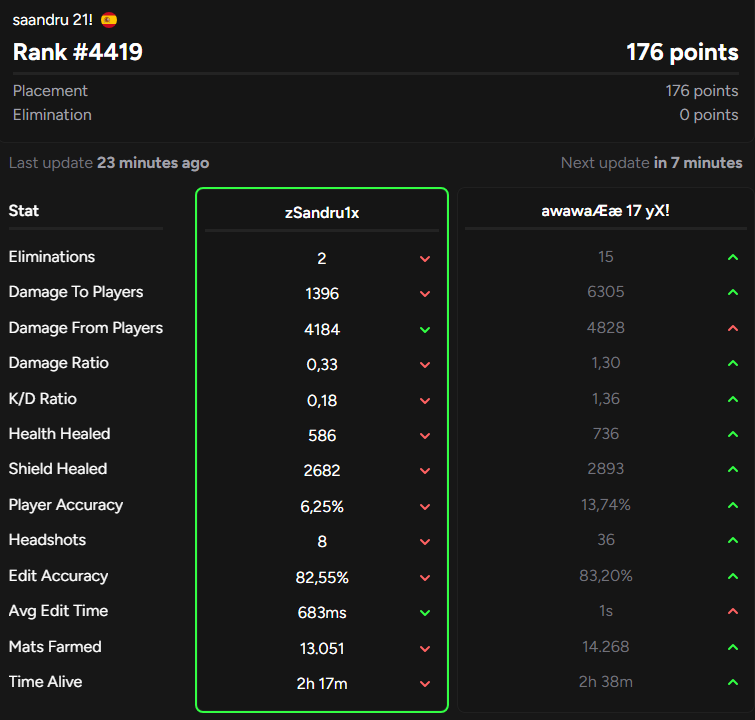The height and width of the screenshot is (720, 755).
Task: Click the Headshots stat label
Action: 47,540
